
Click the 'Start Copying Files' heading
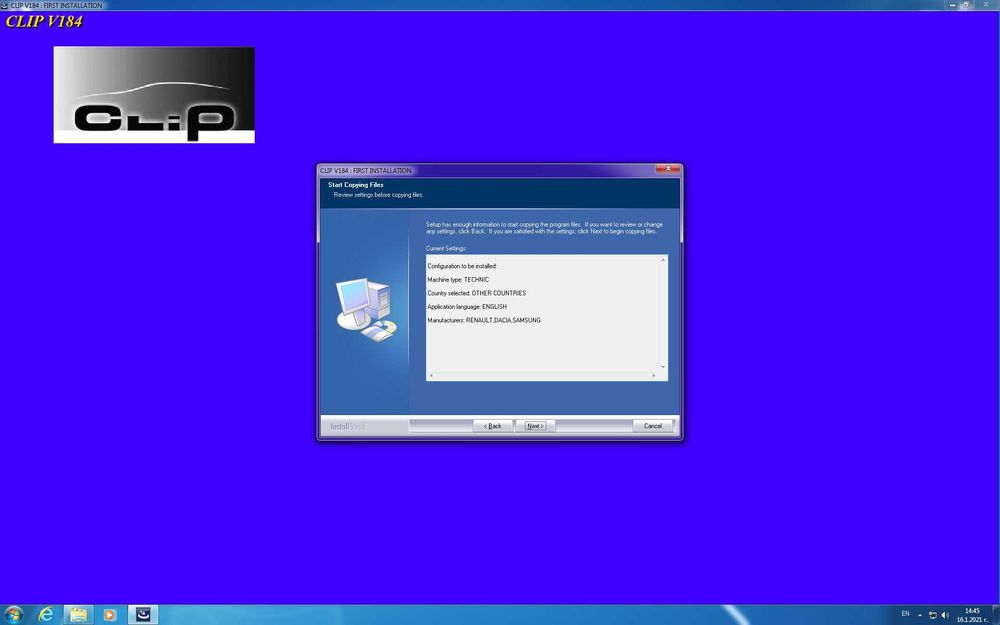356,185
